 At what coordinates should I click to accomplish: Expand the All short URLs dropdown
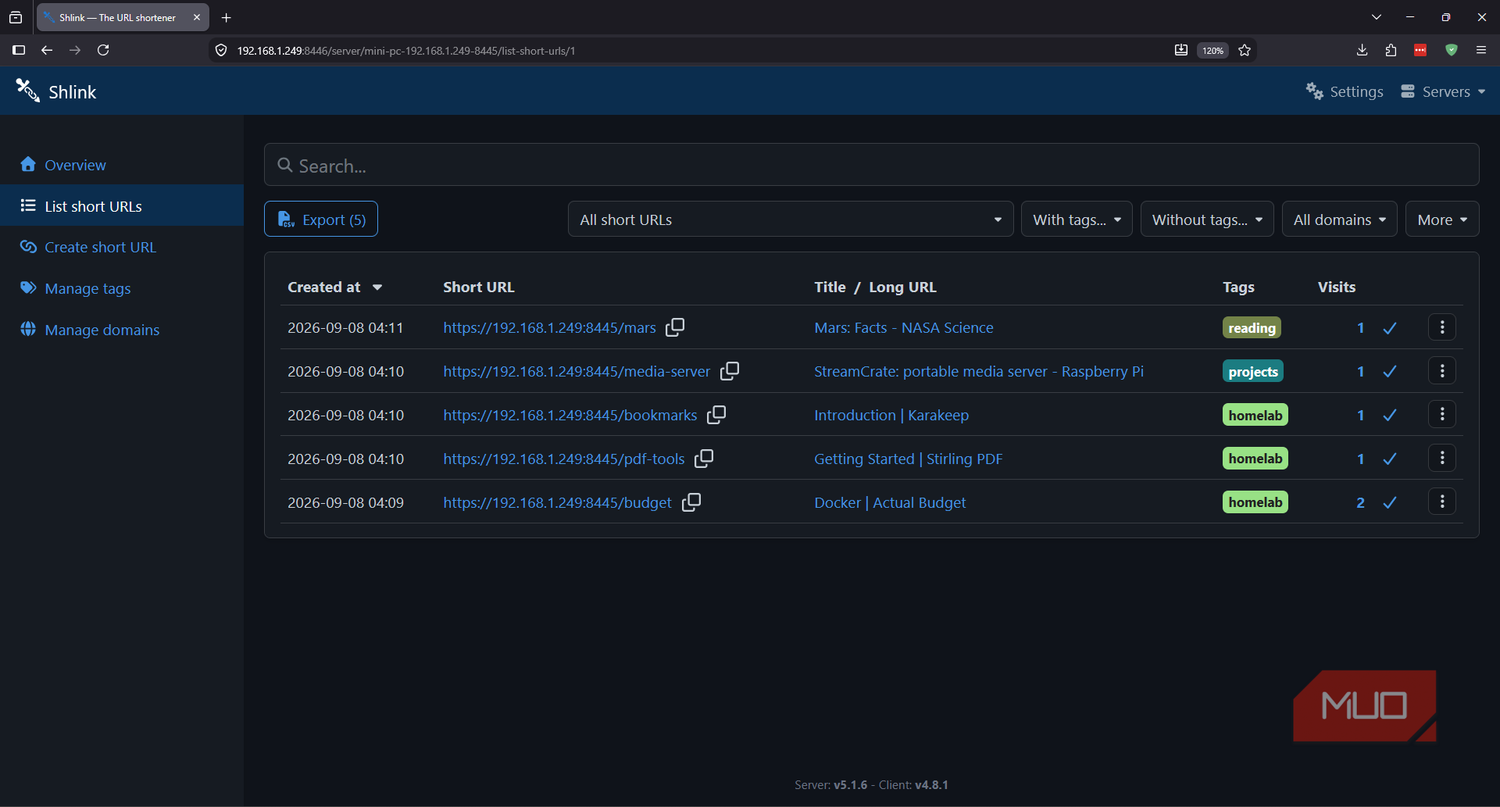pyautogui.click(x=791, y=219)
